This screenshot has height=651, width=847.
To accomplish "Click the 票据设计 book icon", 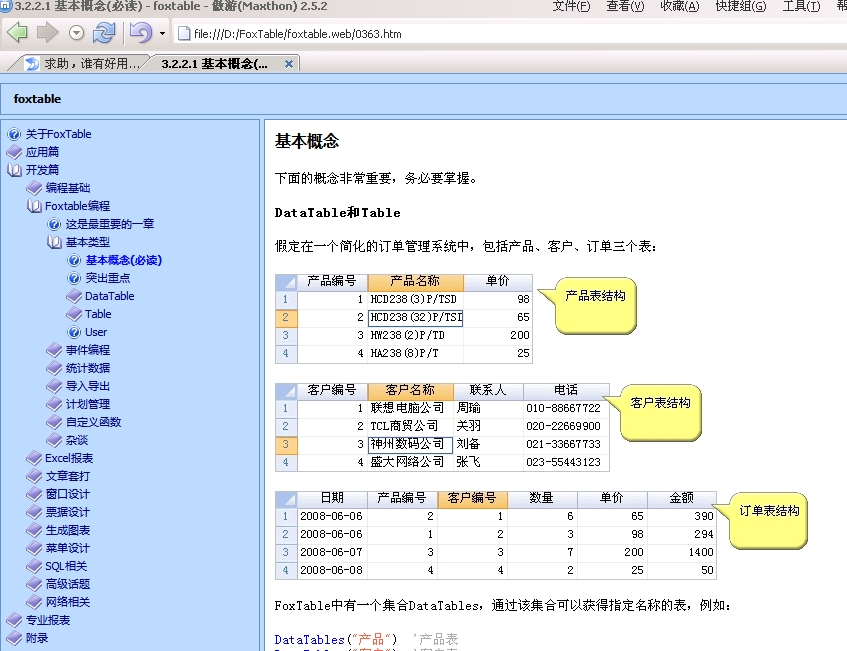I will (35, 512).
